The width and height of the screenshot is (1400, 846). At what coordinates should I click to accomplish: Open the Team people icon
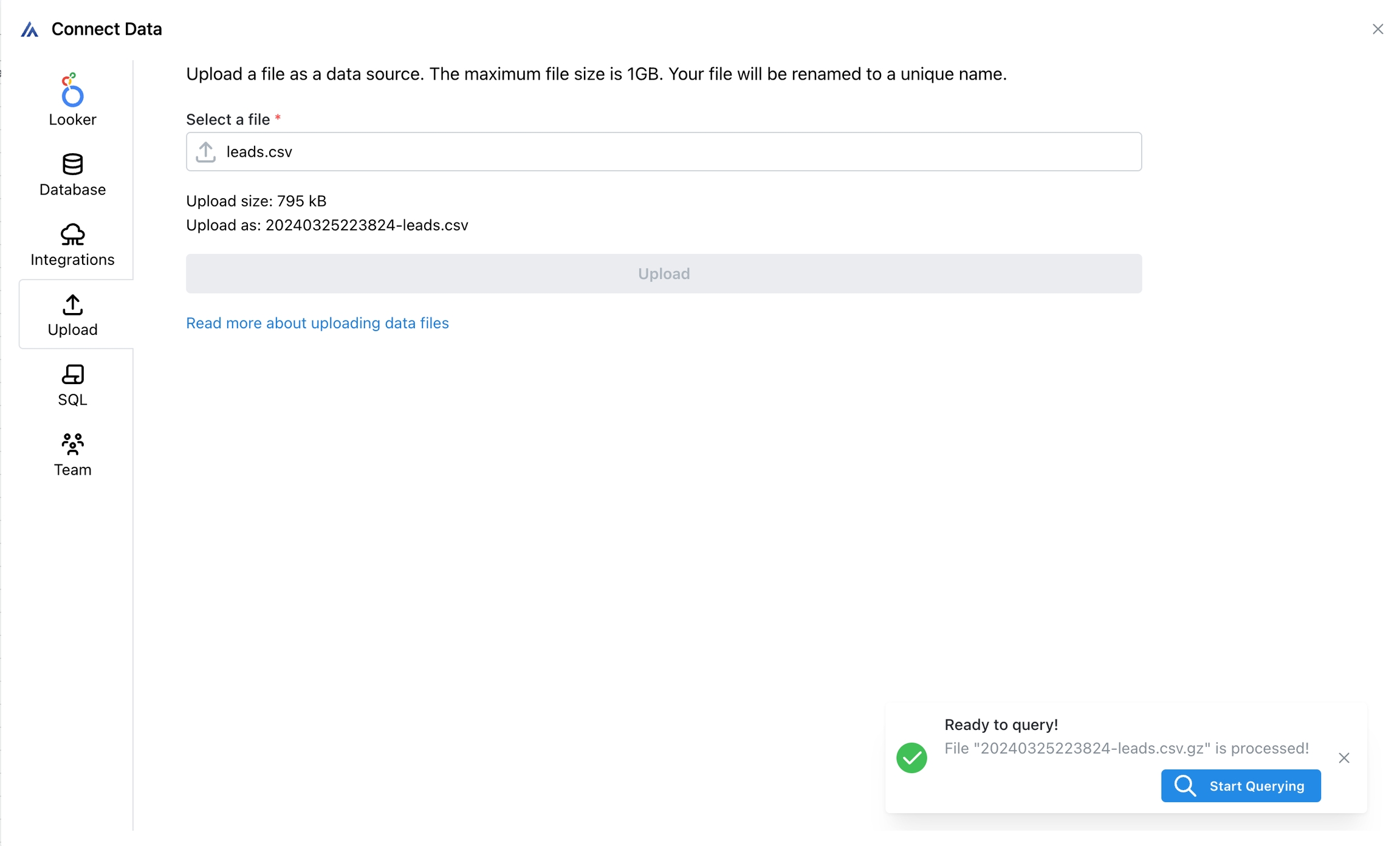(72, 444)
